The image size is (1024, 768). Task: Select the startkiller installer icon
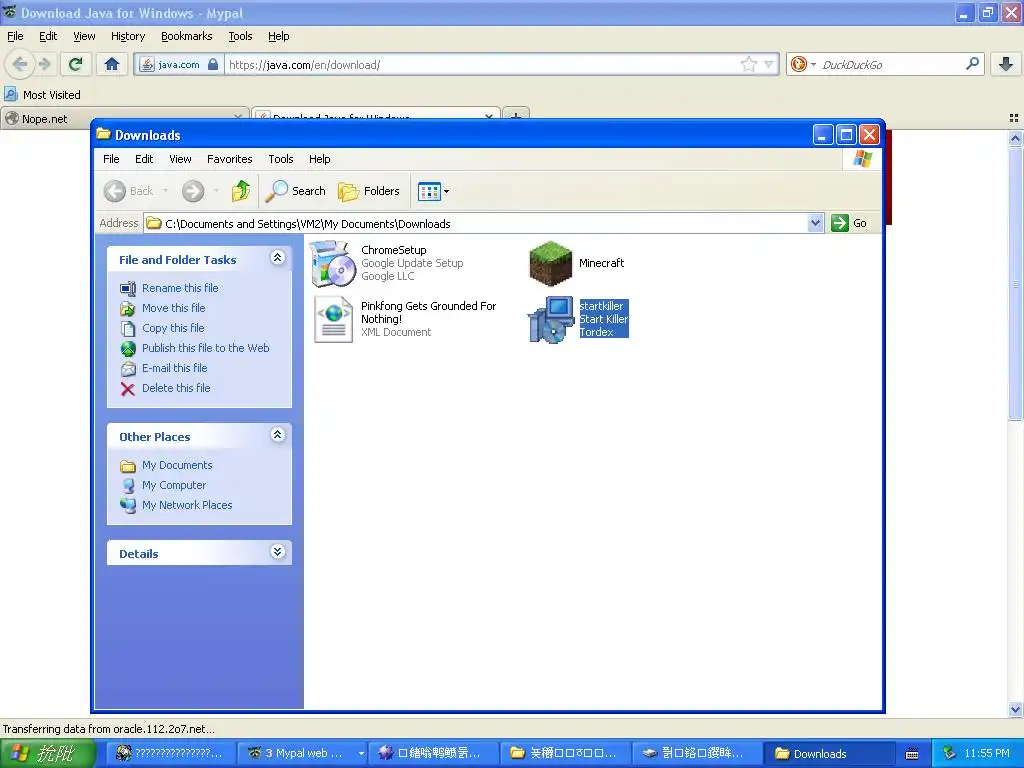pyautogui.click(x=551, y=319)
